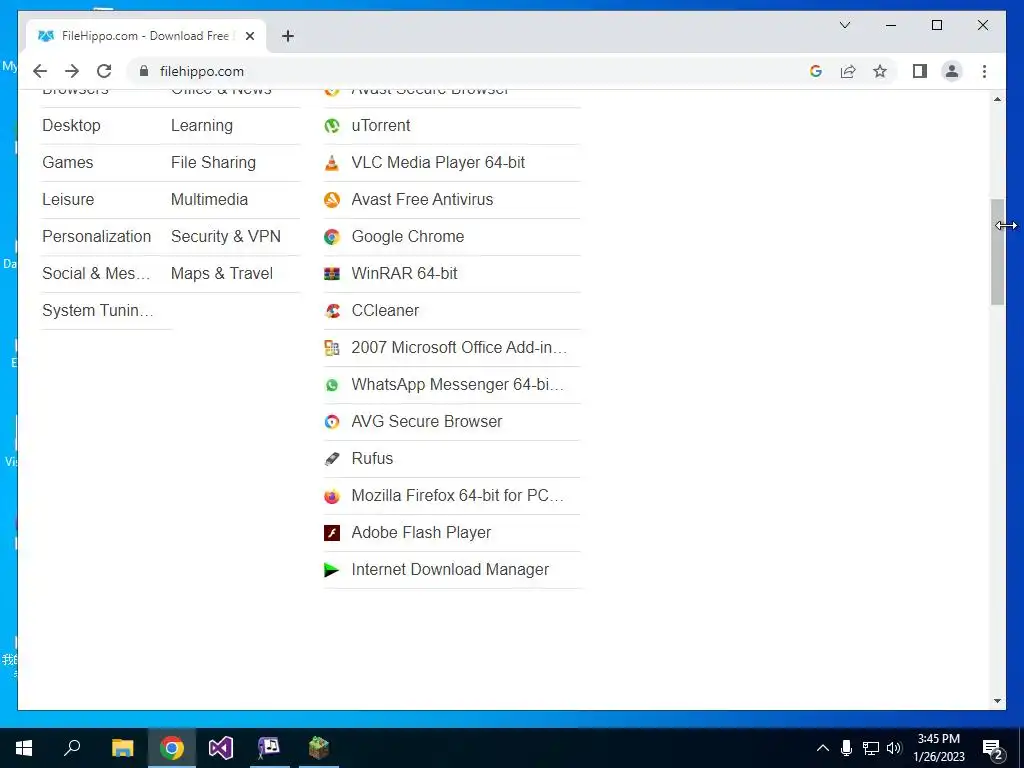1024x768 pixels.
Task: Open the Google Chrome download link
Action: pos(408,236)
